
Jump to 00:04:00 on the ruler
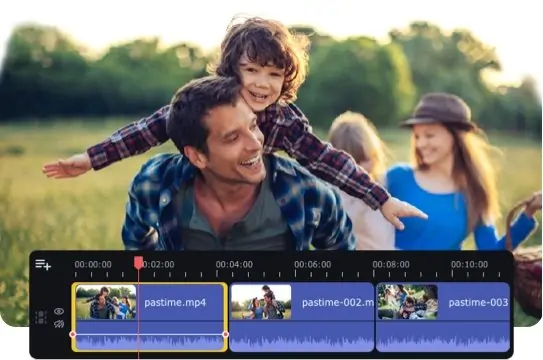(234, 264)
